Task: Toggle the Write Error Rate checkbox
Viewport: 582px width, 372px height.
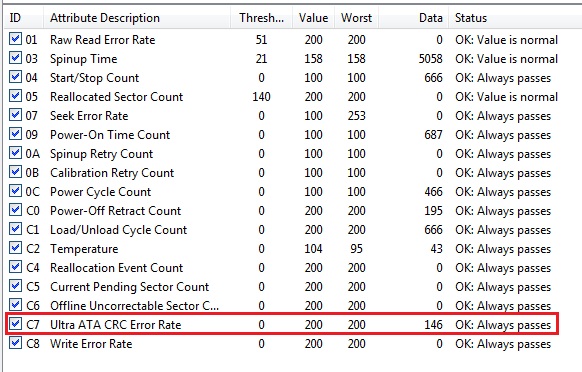Action: pos(15,343)
